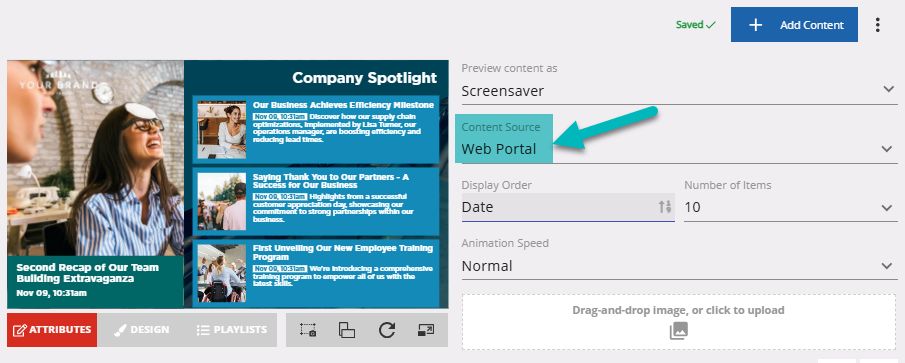Open the Animation Speed dropdown
The height and width of the screenshot is (363, 905).
pos(679,266)
